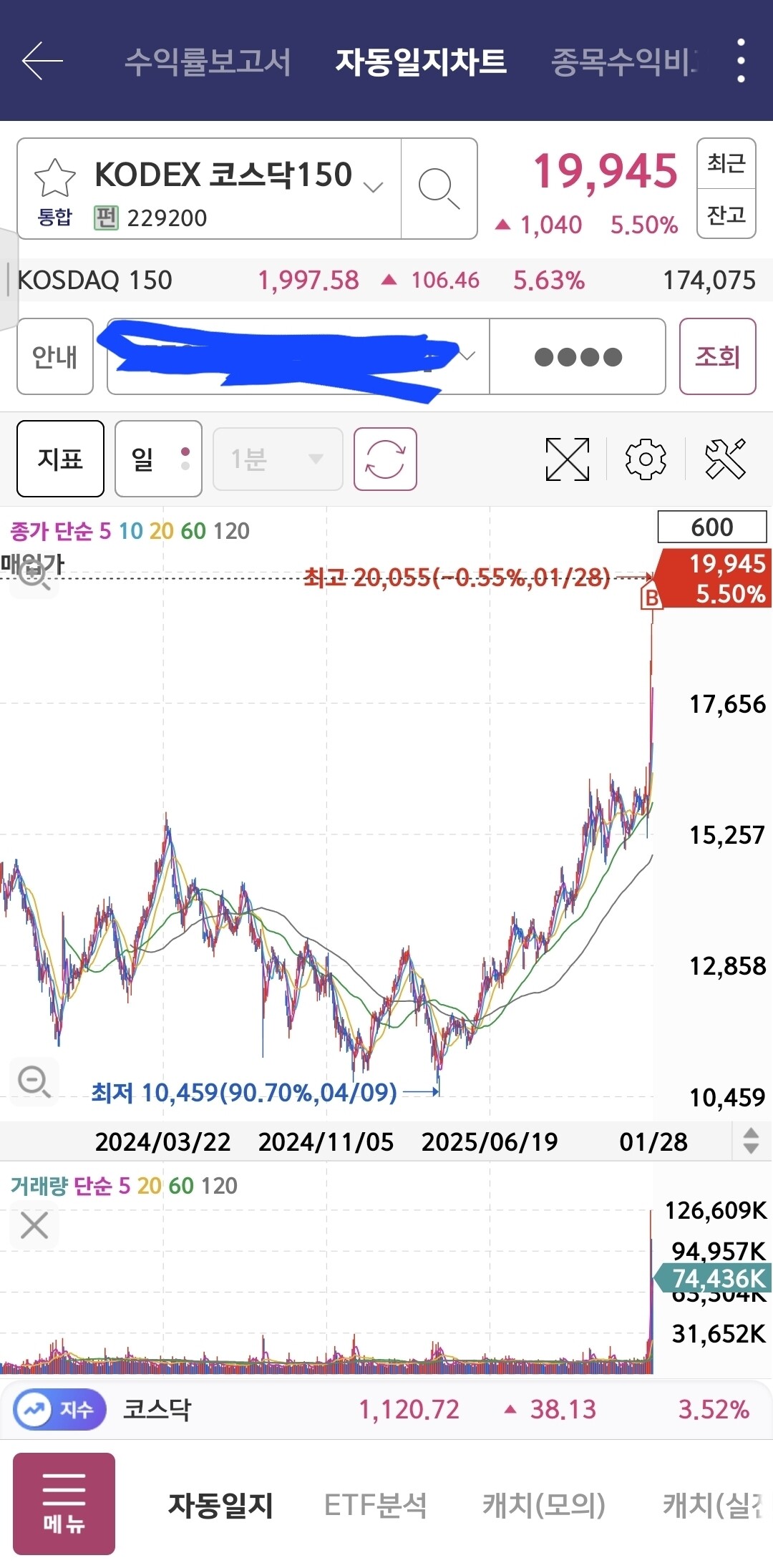Tap the 조회 button
This screenshot has height=1568, width=773.
(x=717, y=356)
